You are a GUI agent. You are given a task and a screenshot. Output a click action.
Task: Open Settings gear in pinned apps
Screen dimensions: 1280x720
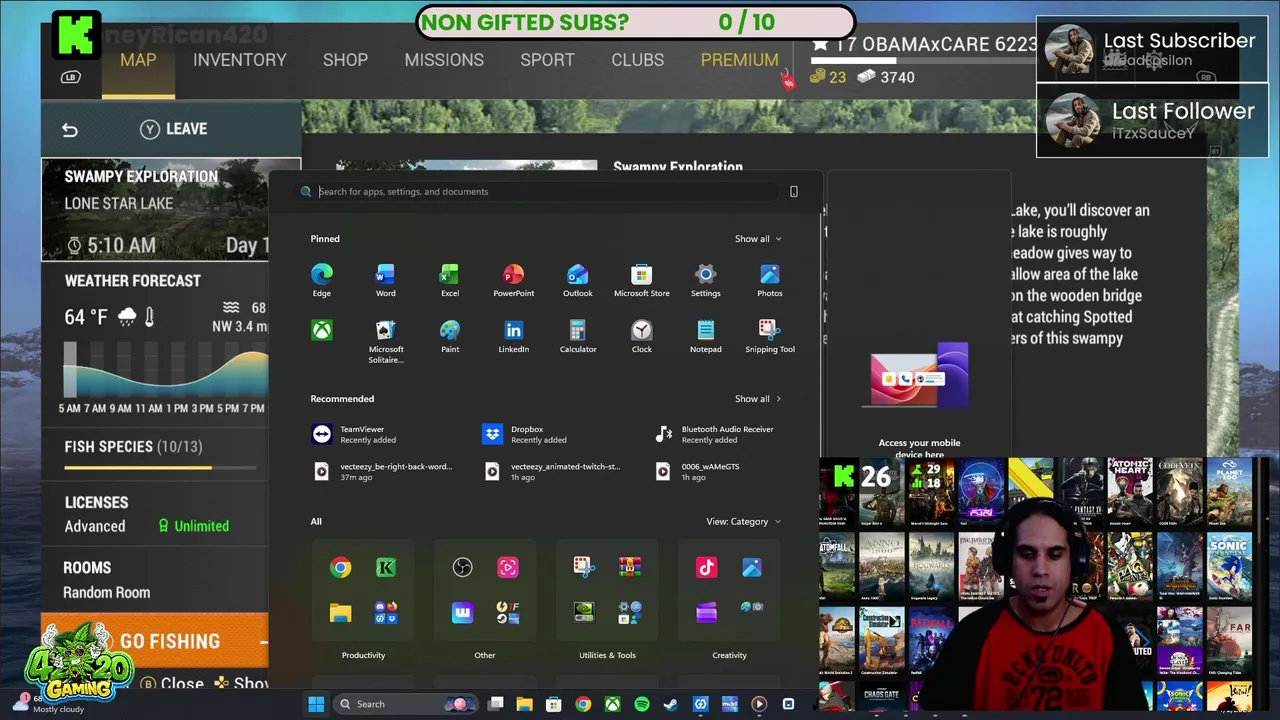pos(705,280)
